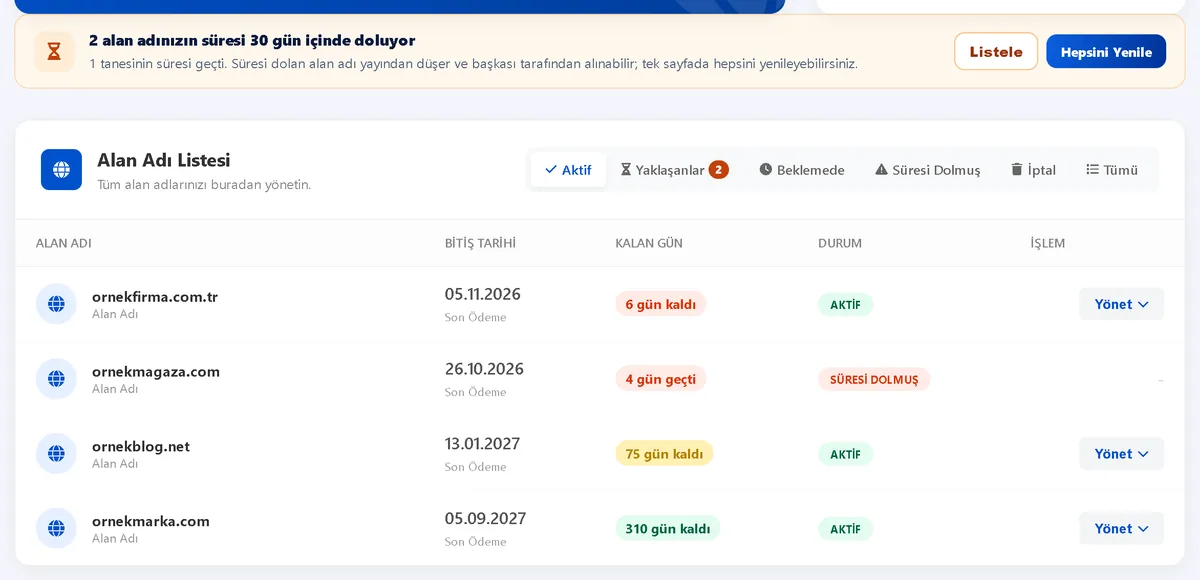Switch to the Aktif tab
The height and width of the screenshot is (580, 1200).
tap(568, 170)
